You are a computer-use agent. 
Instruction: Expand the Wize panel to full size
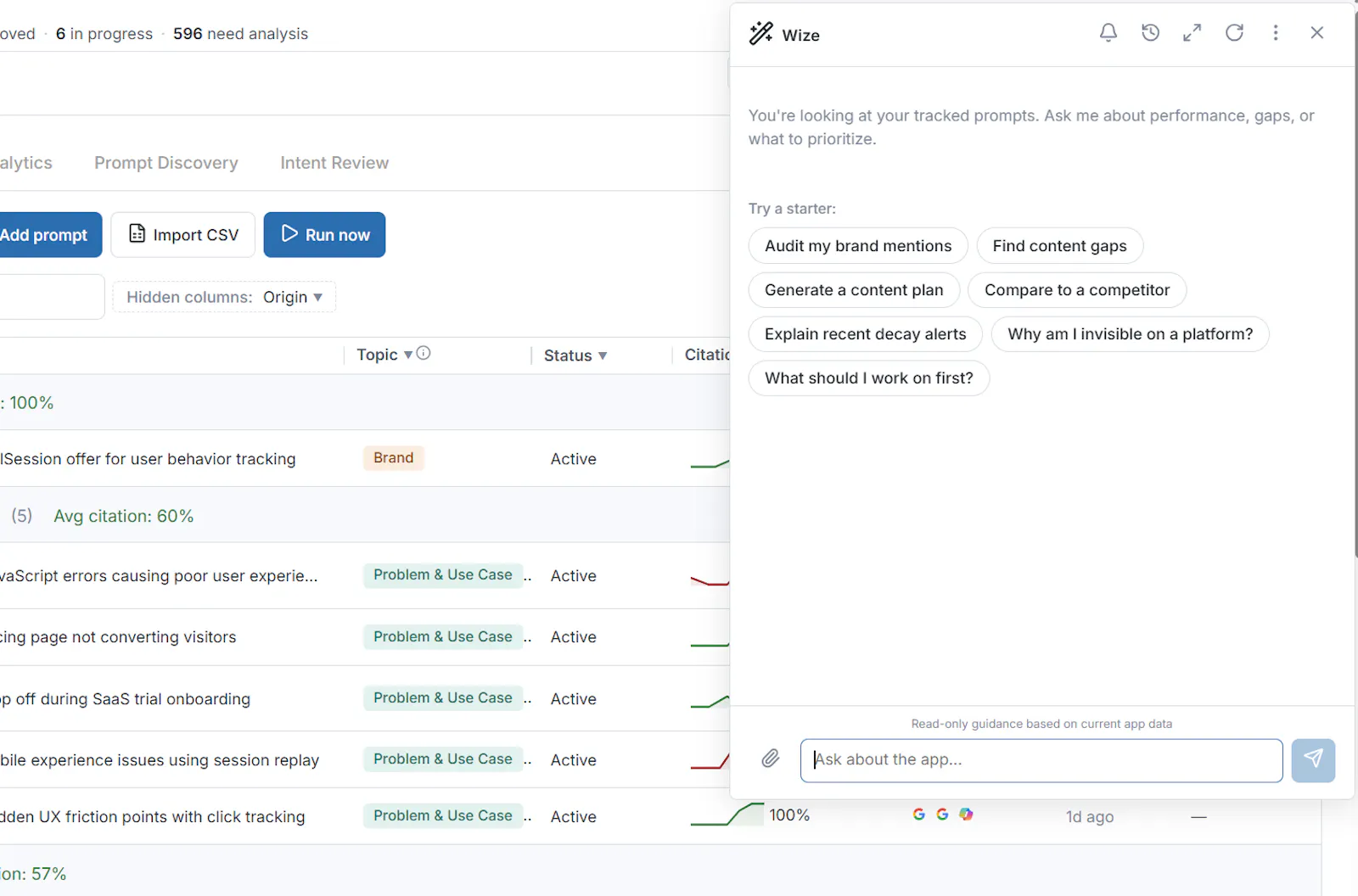point(1192,33)
